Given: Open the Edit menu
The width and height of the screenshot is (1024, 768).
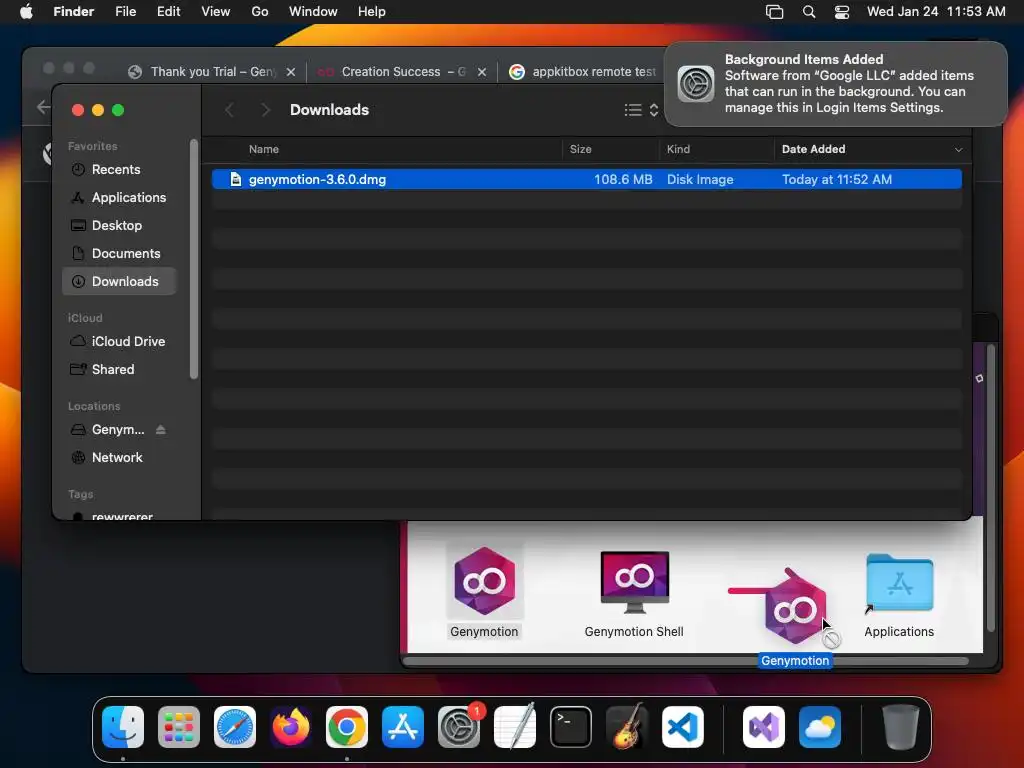Looking at the screenshot, I should pyautogui.click(x=168, y=12).
